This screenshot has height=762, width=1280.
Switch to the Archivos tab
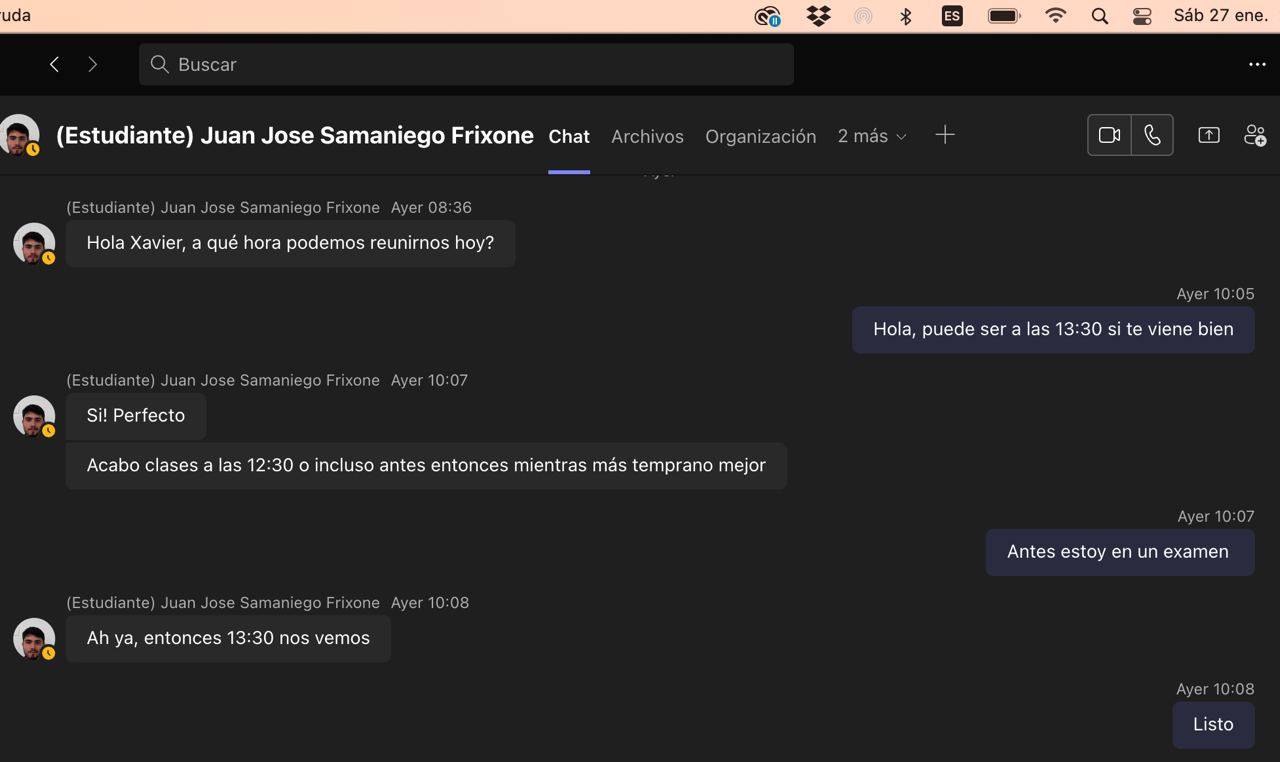(647, 136)
